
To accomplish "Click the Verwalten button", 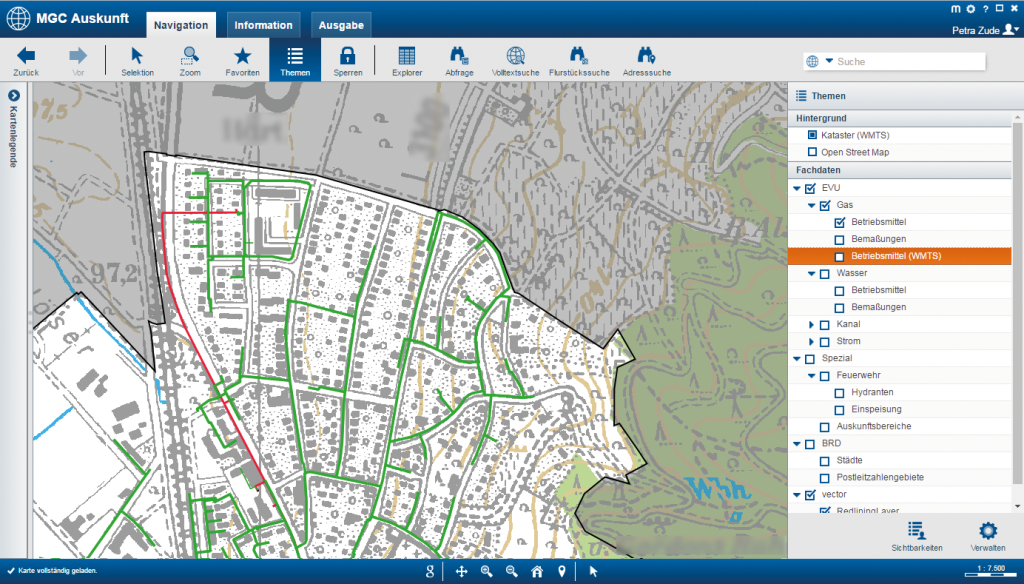I will 987,536.
